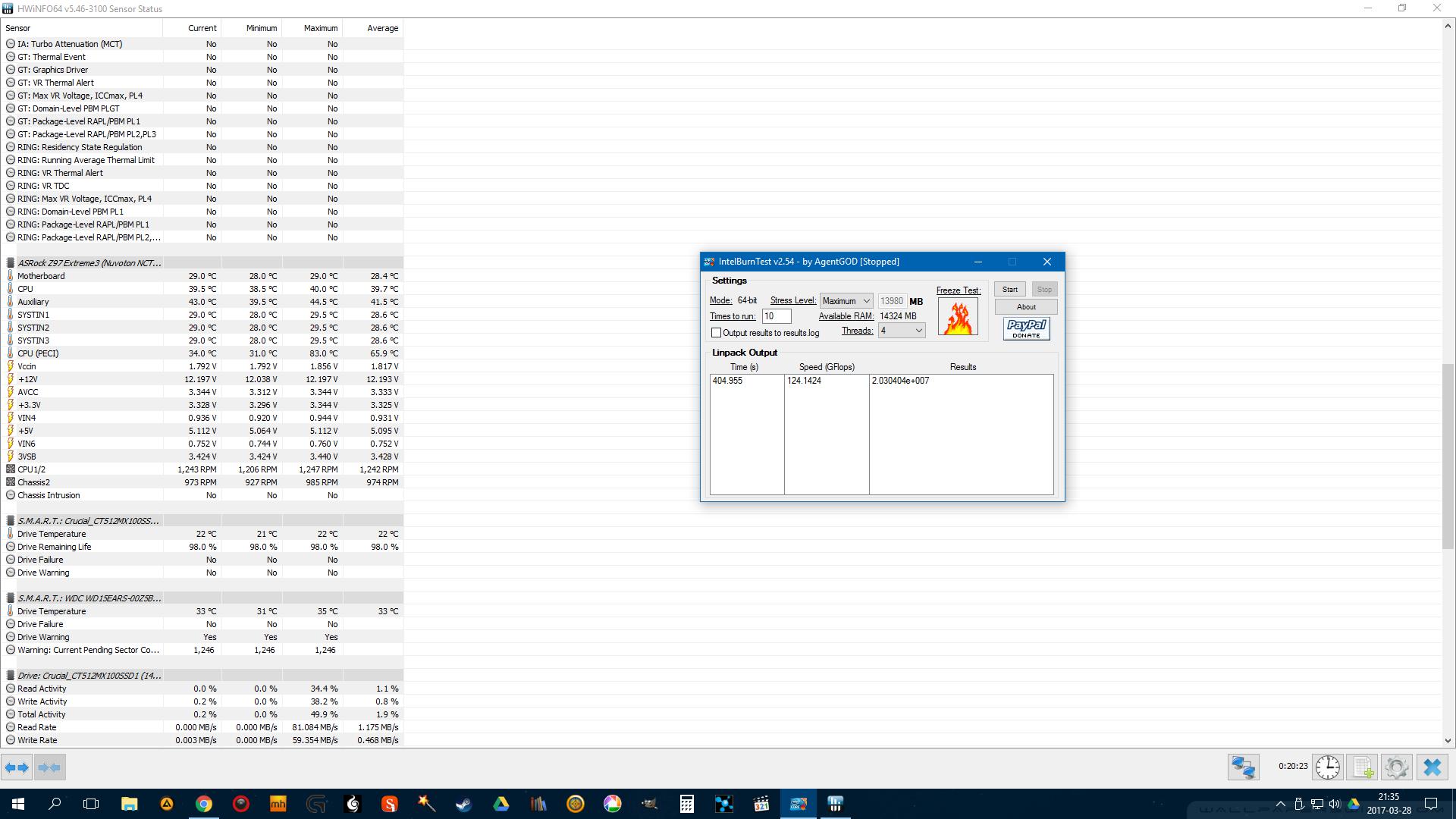Open taskbar search magnifier
This screenshot has height=819, width=1456.
[x=55, y=804]
